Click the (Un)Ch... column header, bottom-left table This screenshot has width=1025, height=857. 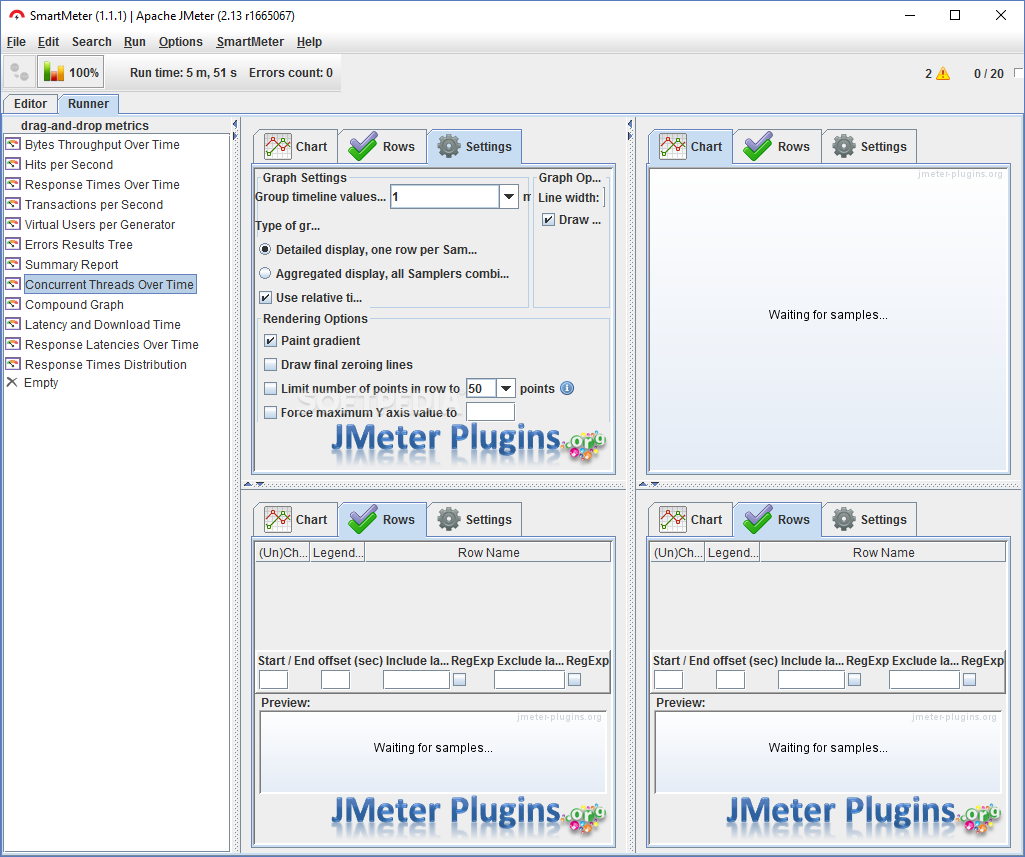pos(282,553)
